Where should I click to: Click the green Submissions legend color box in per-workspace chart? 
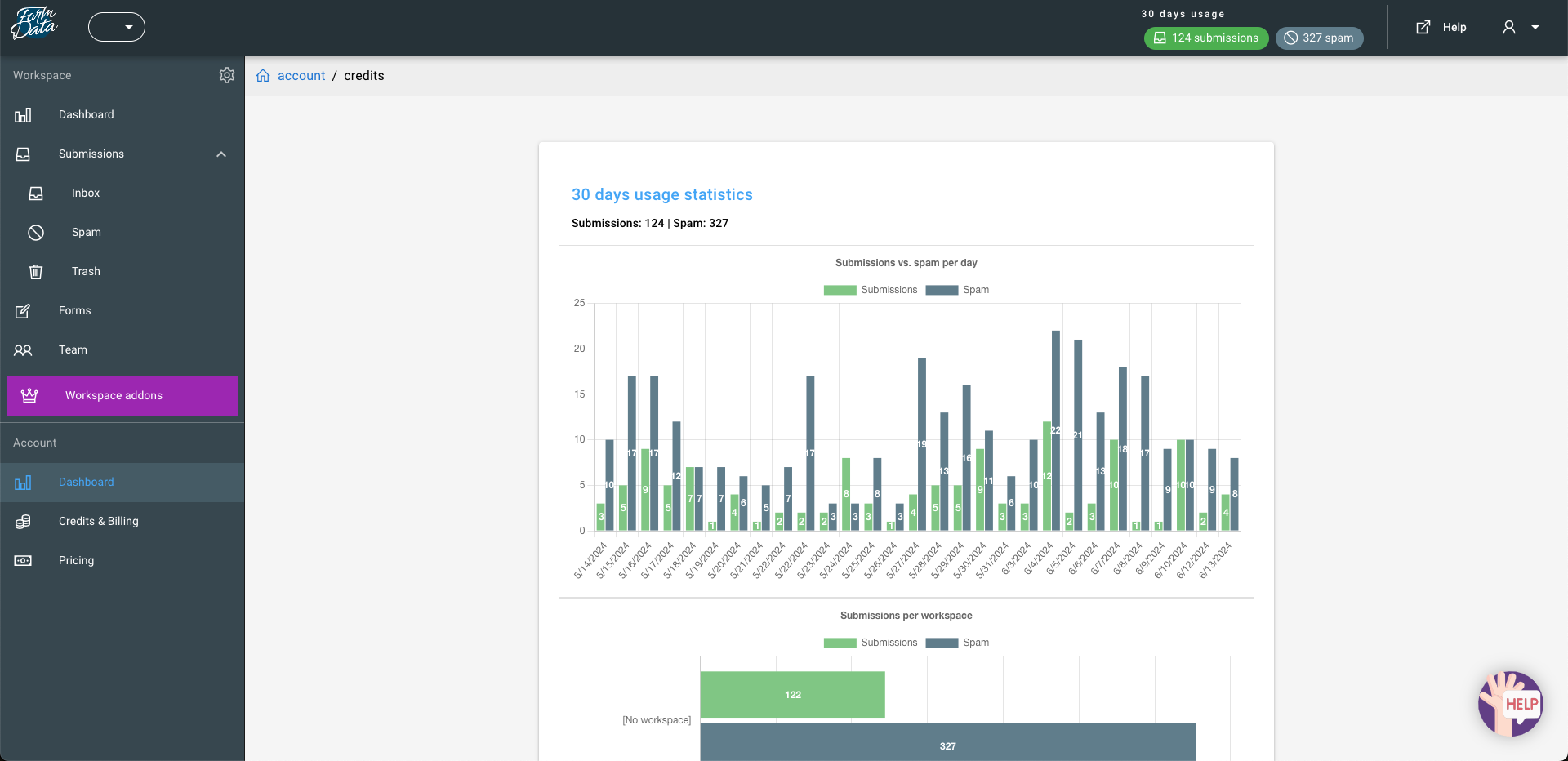(840, 643)
